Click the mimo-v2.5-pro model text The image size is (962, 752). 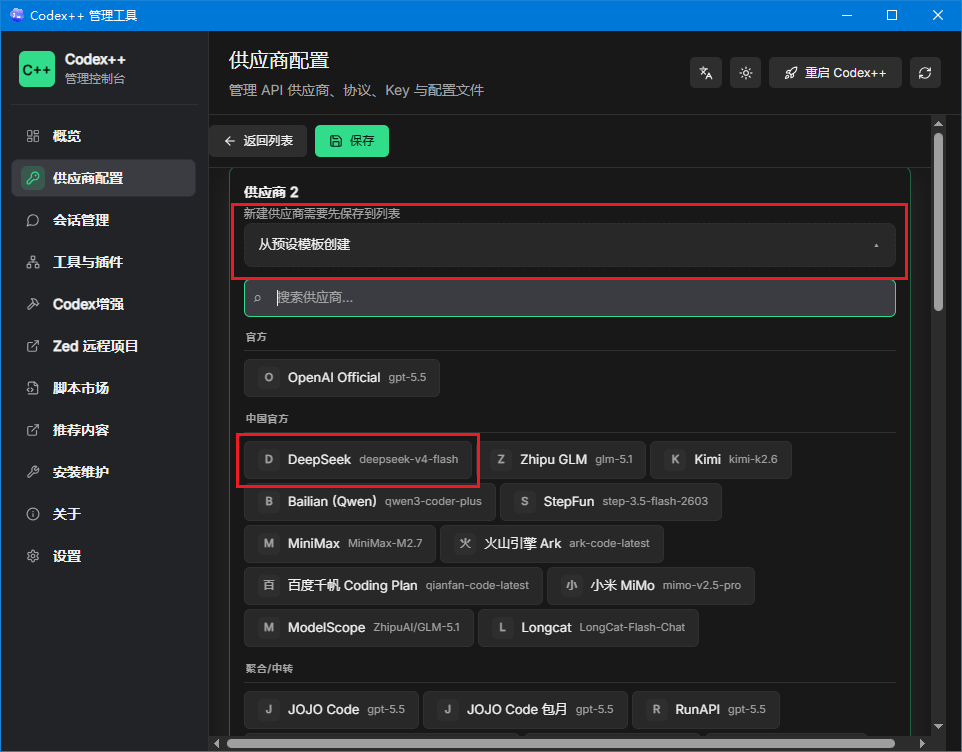[x=702, y=586]
